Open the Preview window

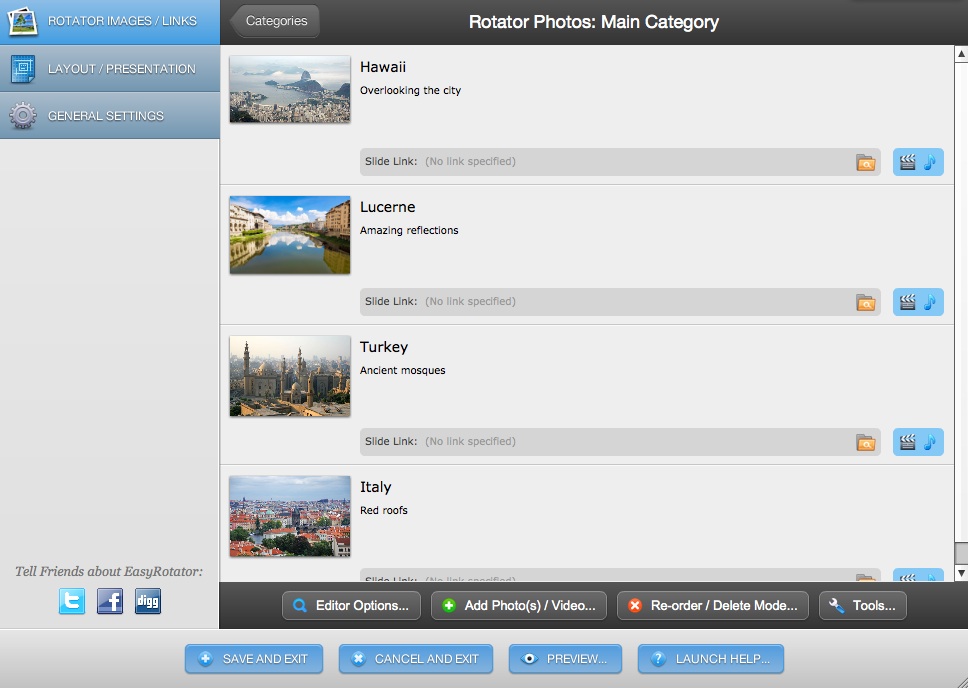(565, 659)
